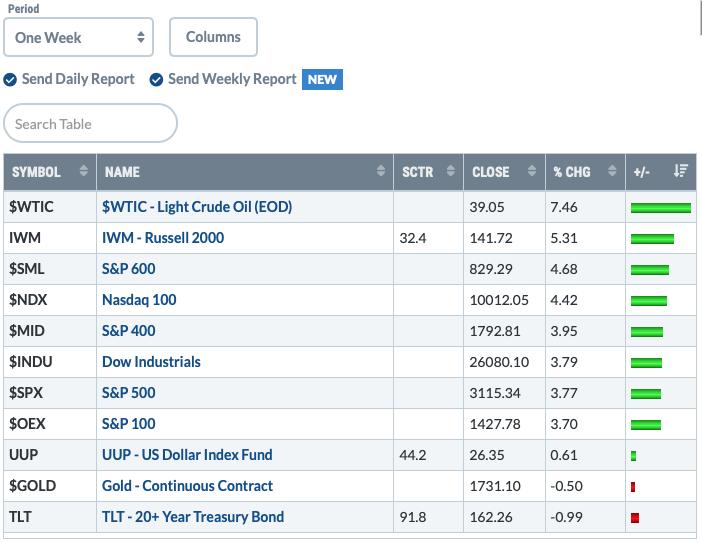This screenshot has height=543, width=702.
Task: Uncheck Send Weekly Report
Action: coord(156,80)
